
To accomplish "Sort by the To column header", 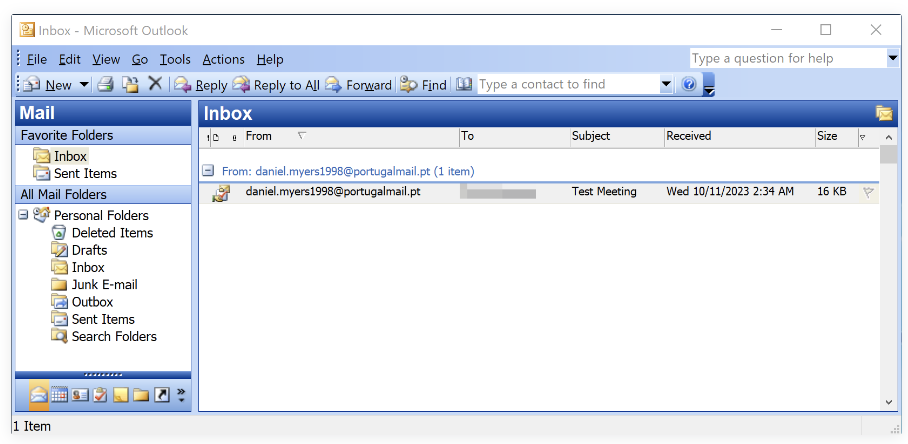I will pyautogui.click(x=515, y=137).
